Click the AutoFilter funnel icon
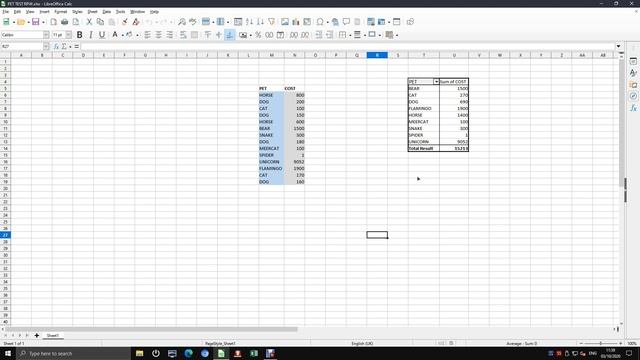This screenshot has width=640, height=360. click(x=271, y=22)
